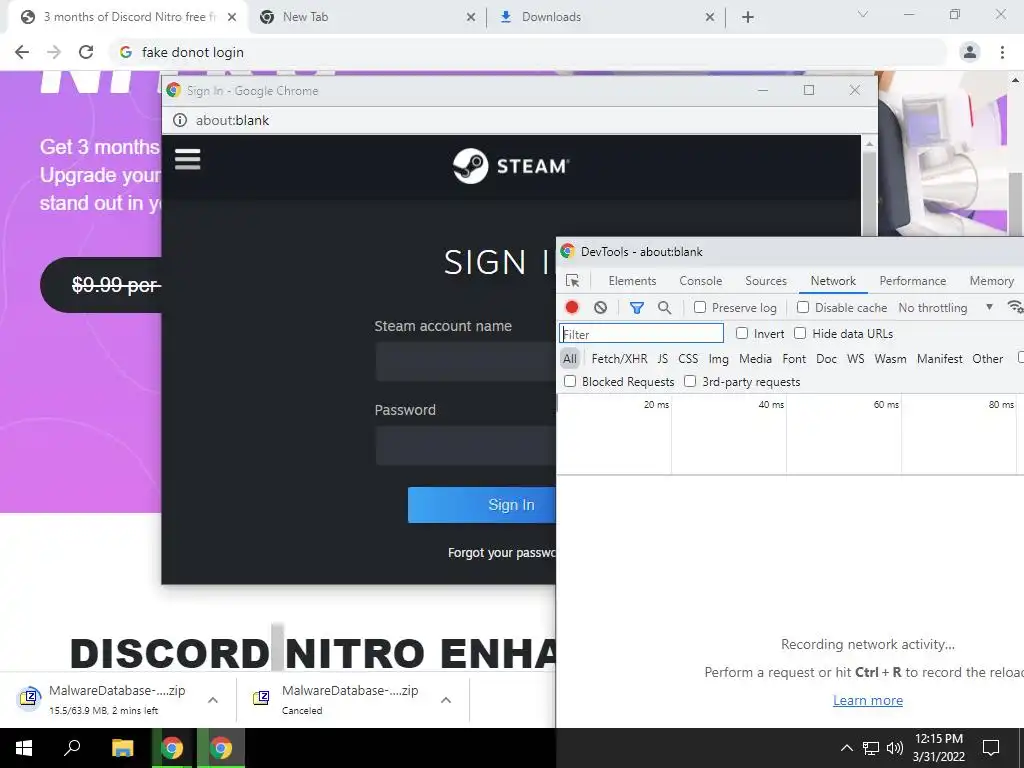This screenshot has height=768, width=1024.
Task: Focus the Steam Password field
Action: (x=466, y=445)
